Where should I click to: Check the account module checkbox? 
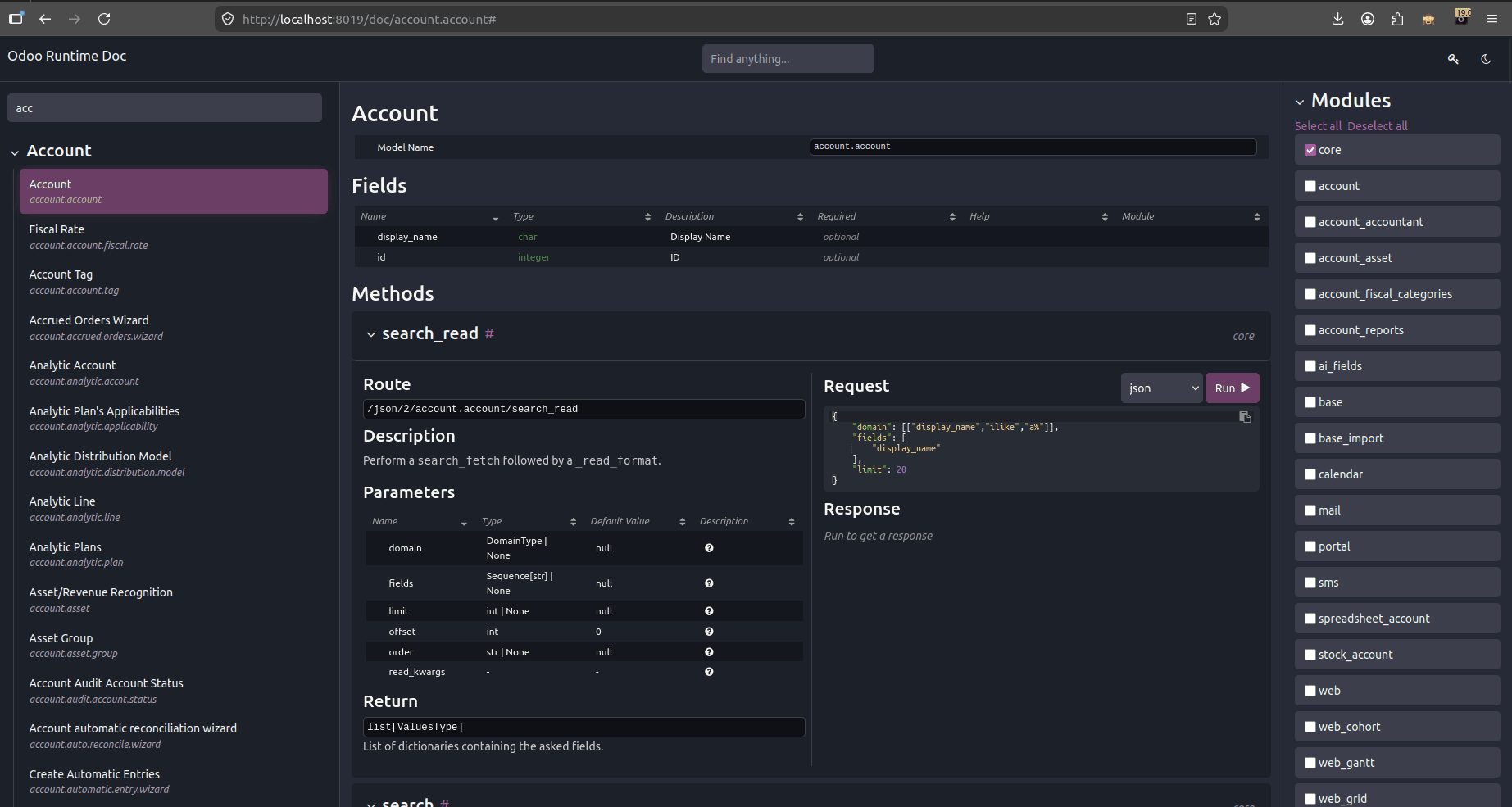click(x=1310, y=186)
